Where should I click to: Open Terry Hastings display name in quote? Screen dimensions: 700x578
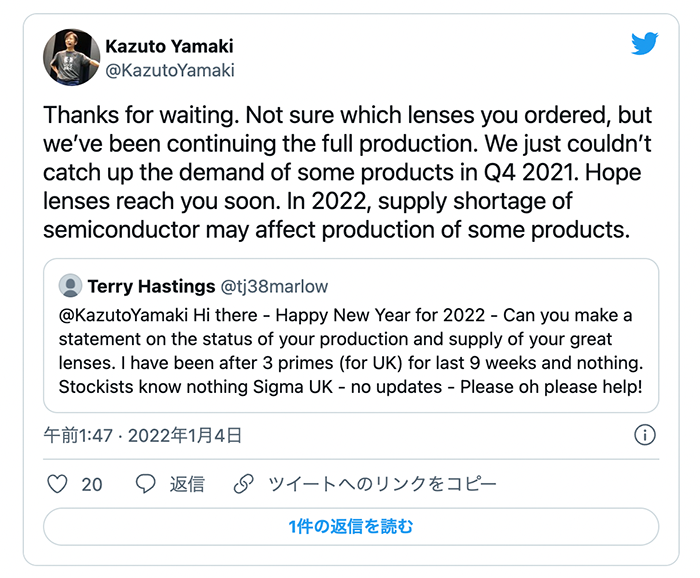point(151,287)
